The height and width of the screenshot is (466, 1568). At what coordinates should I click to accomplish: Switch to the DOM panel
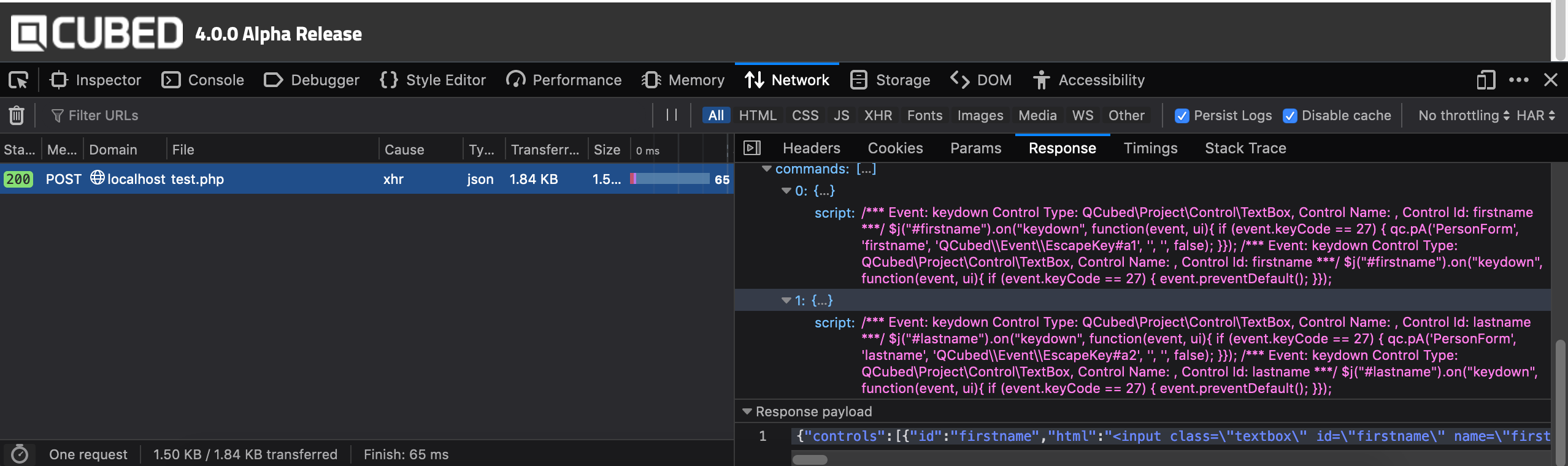981,80
